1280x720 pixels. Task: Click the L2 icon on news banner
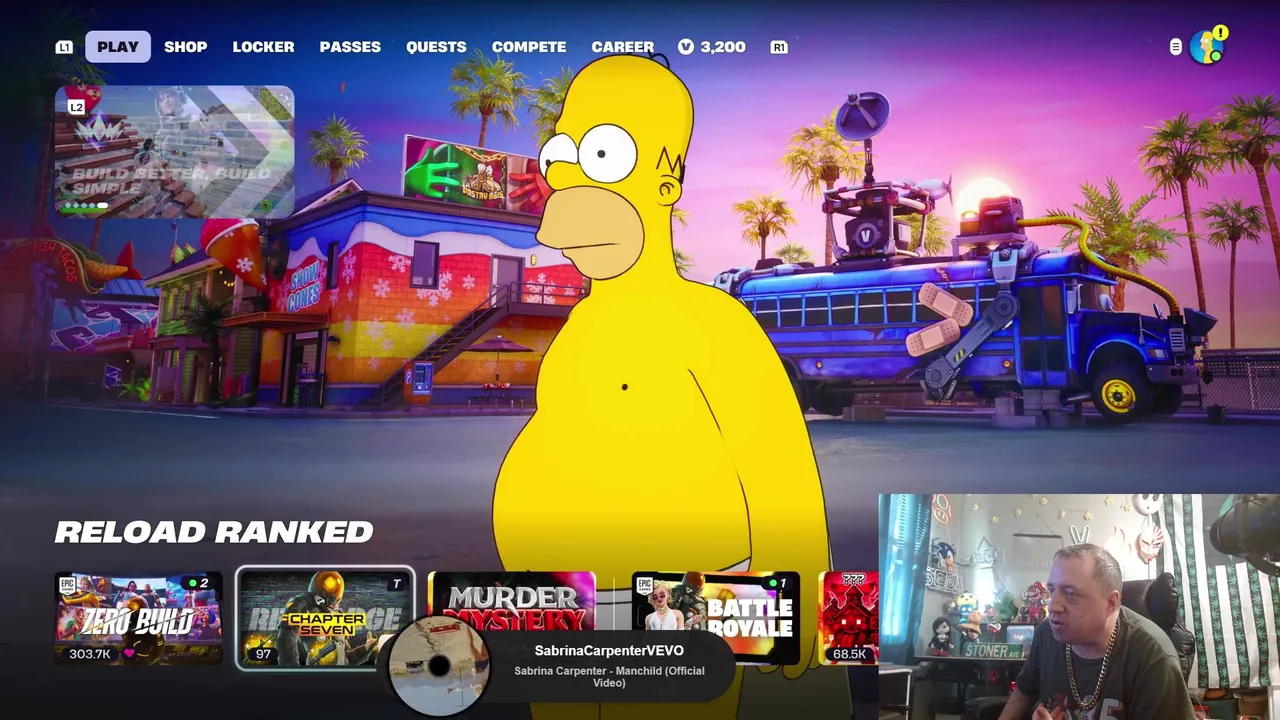click(77, 107)
